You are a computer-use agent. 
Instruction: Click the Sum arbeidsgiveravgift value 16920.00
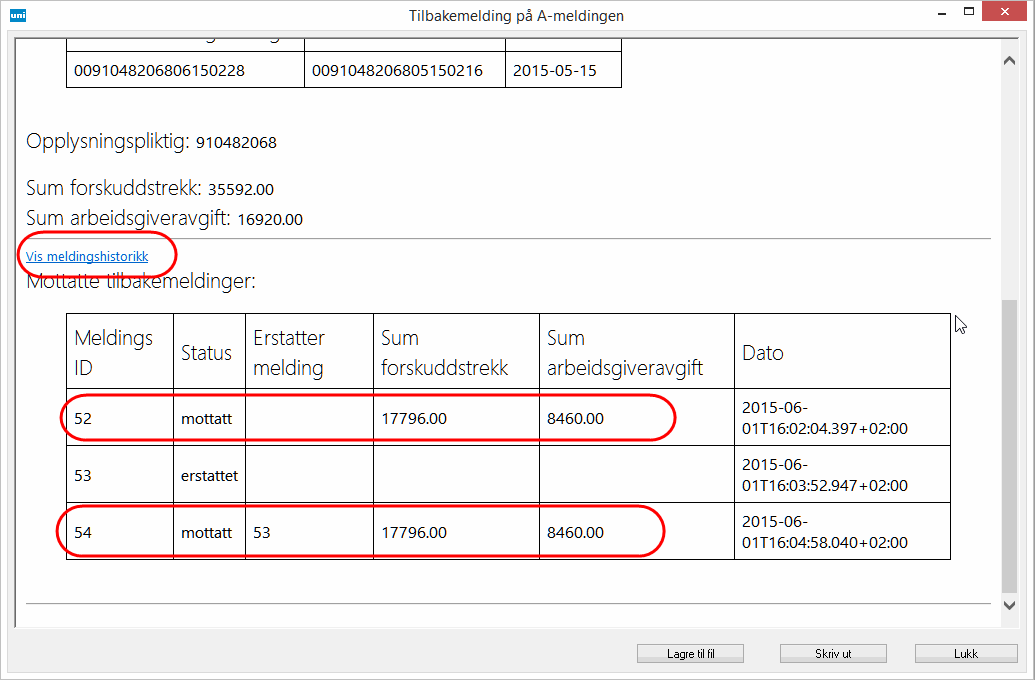coord(270,219)
